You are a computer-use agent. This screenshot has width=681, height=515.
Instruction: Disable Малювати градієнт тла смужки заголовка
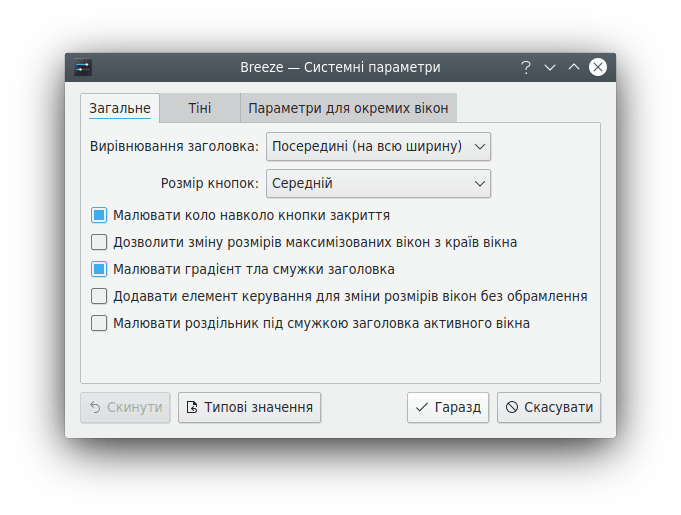coord(99,269)
